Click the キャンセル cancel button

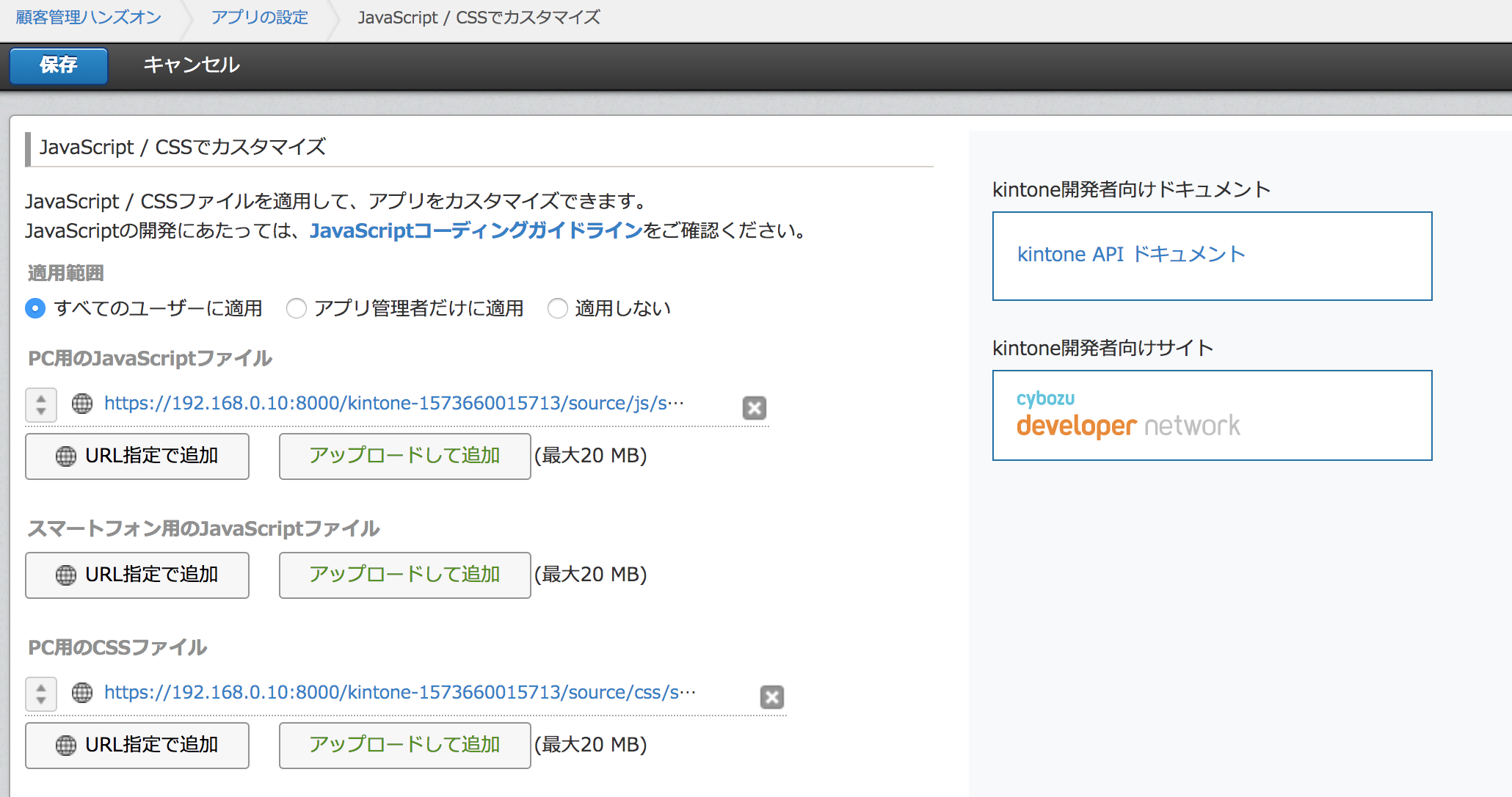coord(192,65)
